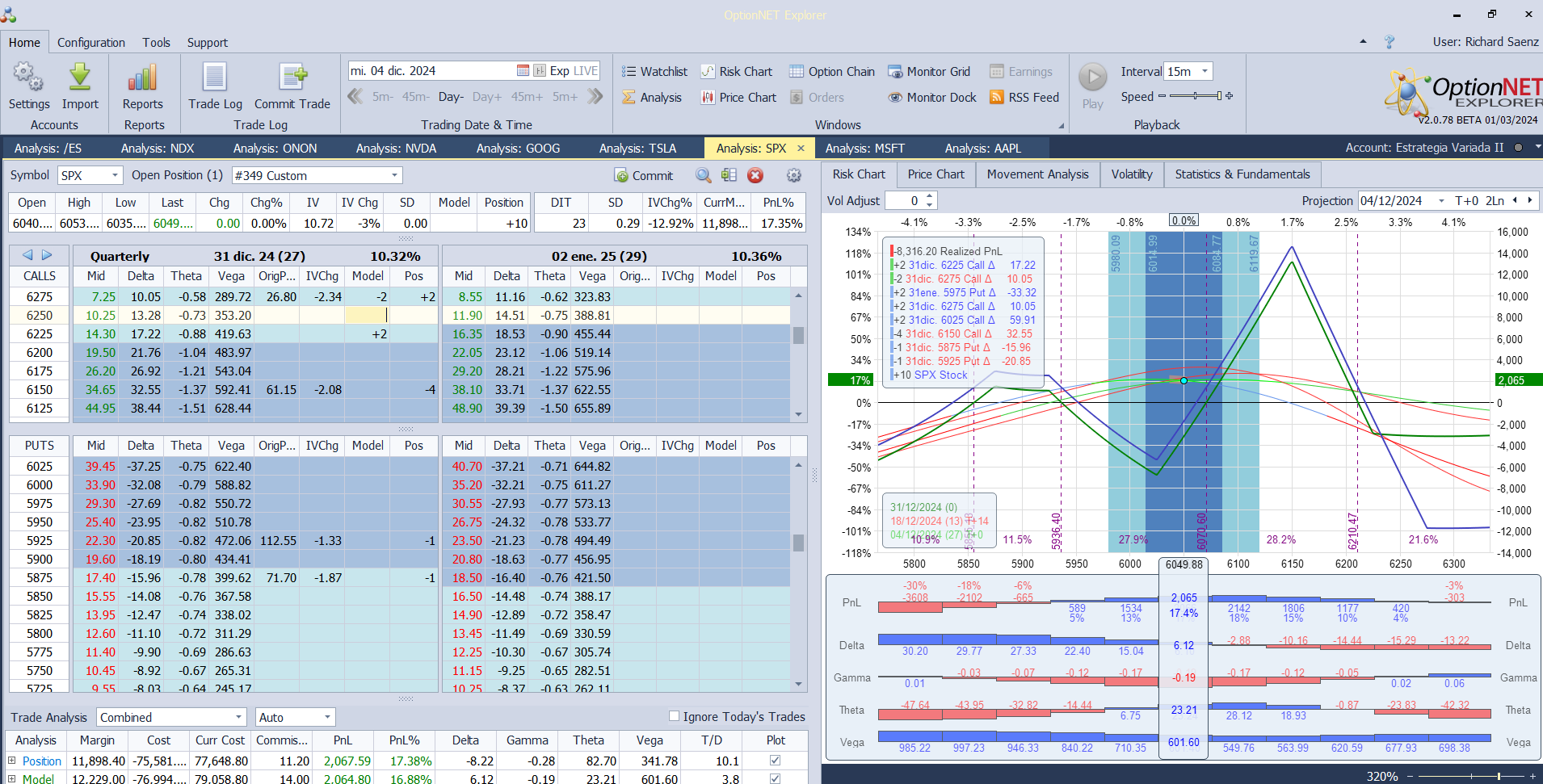Open the trading date calendar picker
The height and width of the screenshot is (784, 1543).
tap(523, 71)
